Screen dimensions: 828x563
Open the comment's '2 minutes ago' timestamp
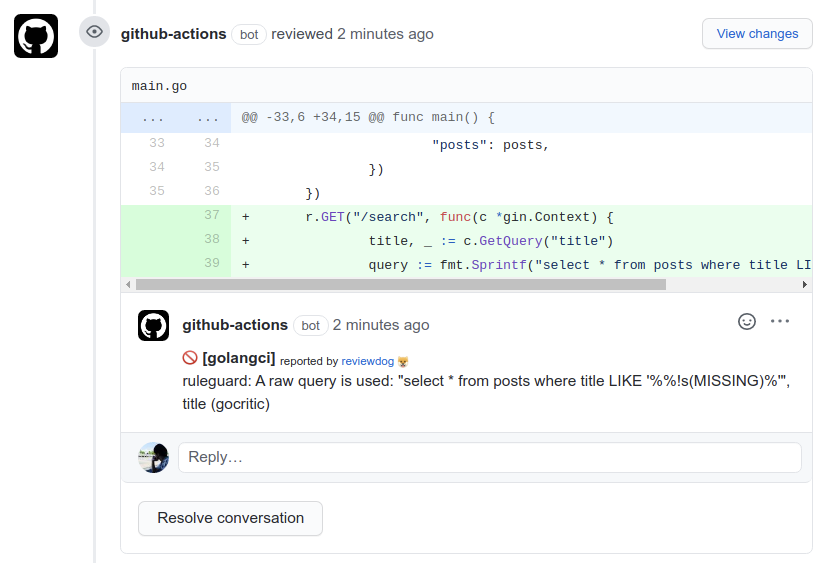click(x=381, y=325)
